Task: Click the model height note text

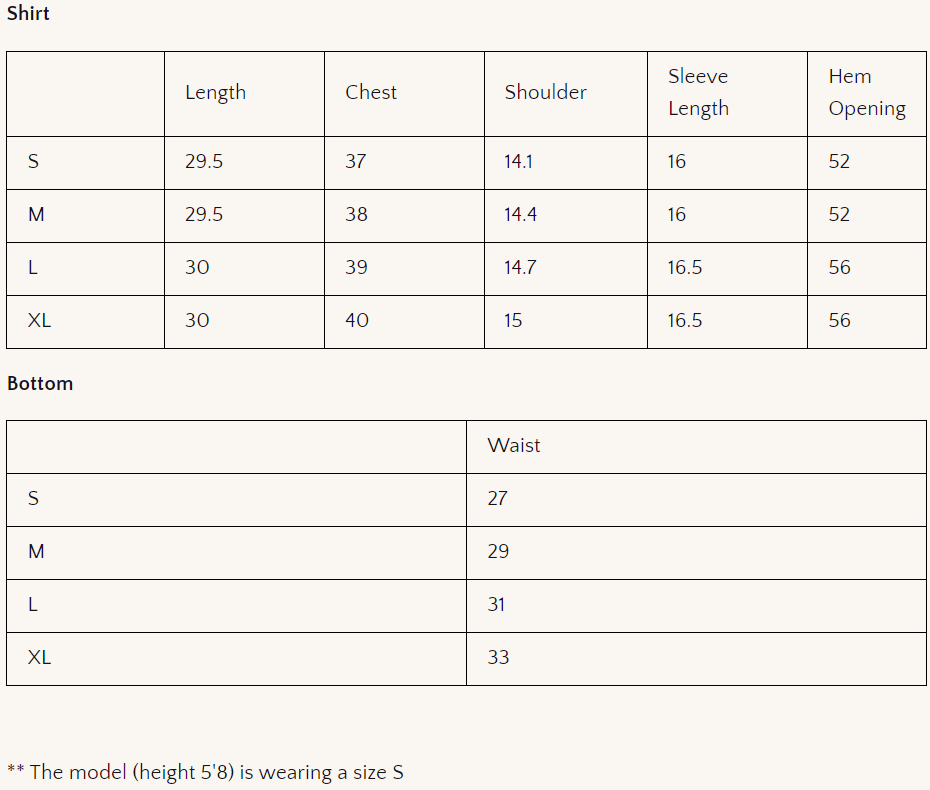Action: [205, 772]
